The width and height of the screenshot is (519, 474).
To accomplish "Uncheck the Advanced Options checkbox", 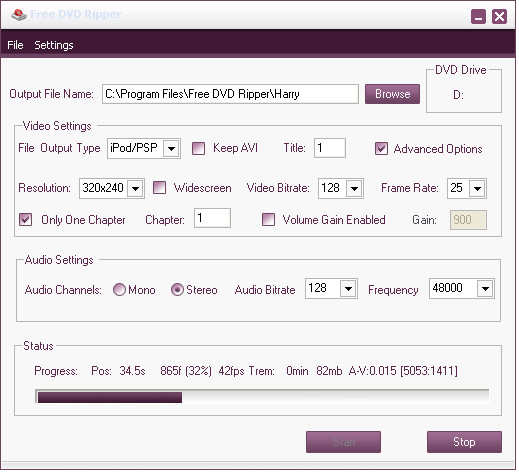I will point(381,149).
